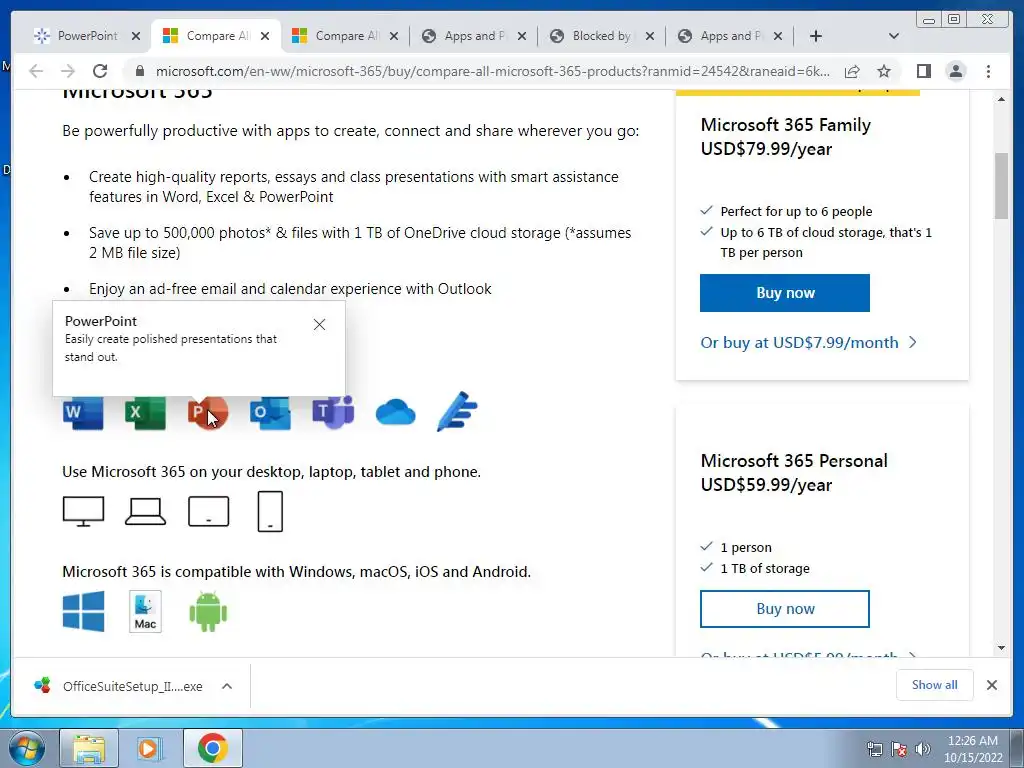The width and height of the screenshot is (1024, 768).
Task: Click the page scroll down arrow
Action: (1001, 648)
